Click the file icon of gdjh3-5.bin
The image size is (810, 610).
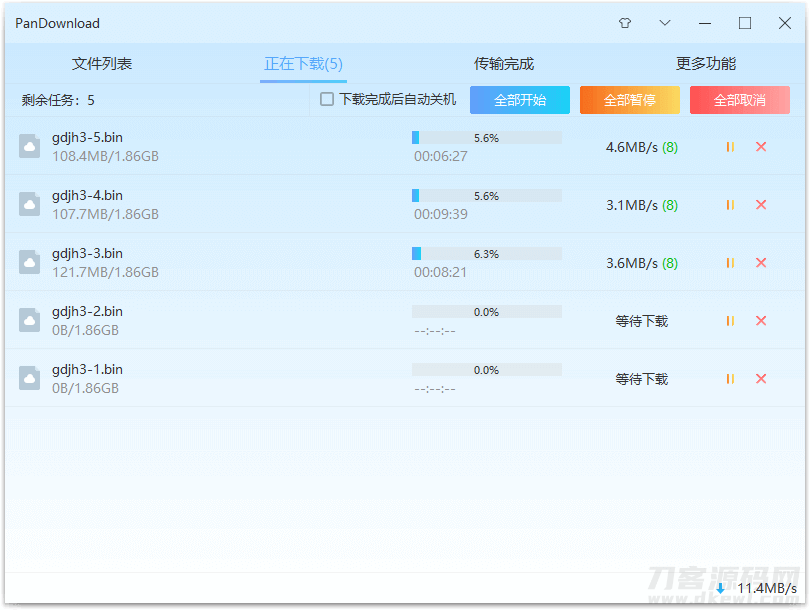[29, 146]
